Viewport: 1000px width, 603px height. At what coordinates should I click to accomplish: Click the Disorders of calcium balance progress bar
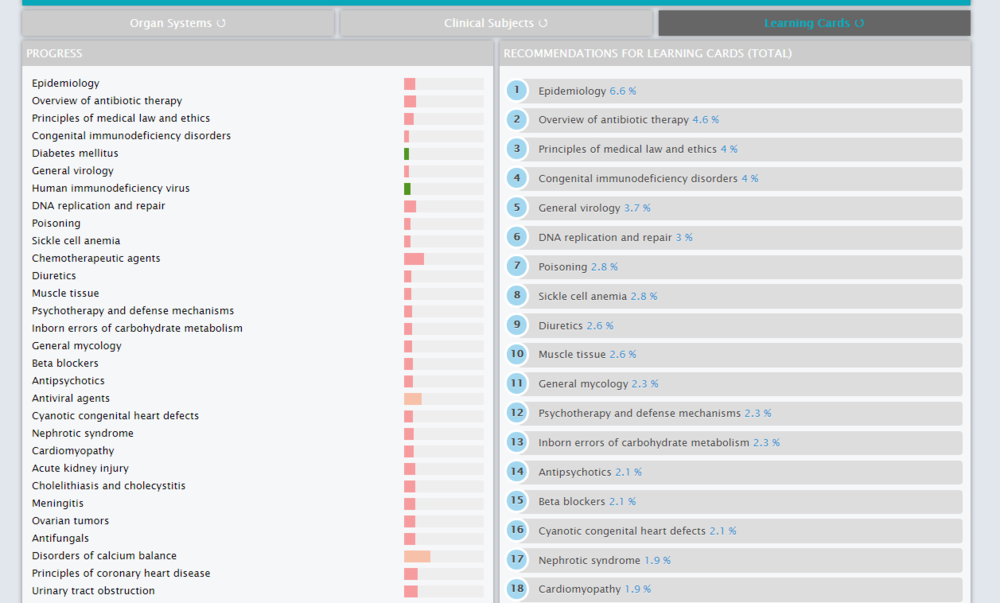tap(443, 556)
